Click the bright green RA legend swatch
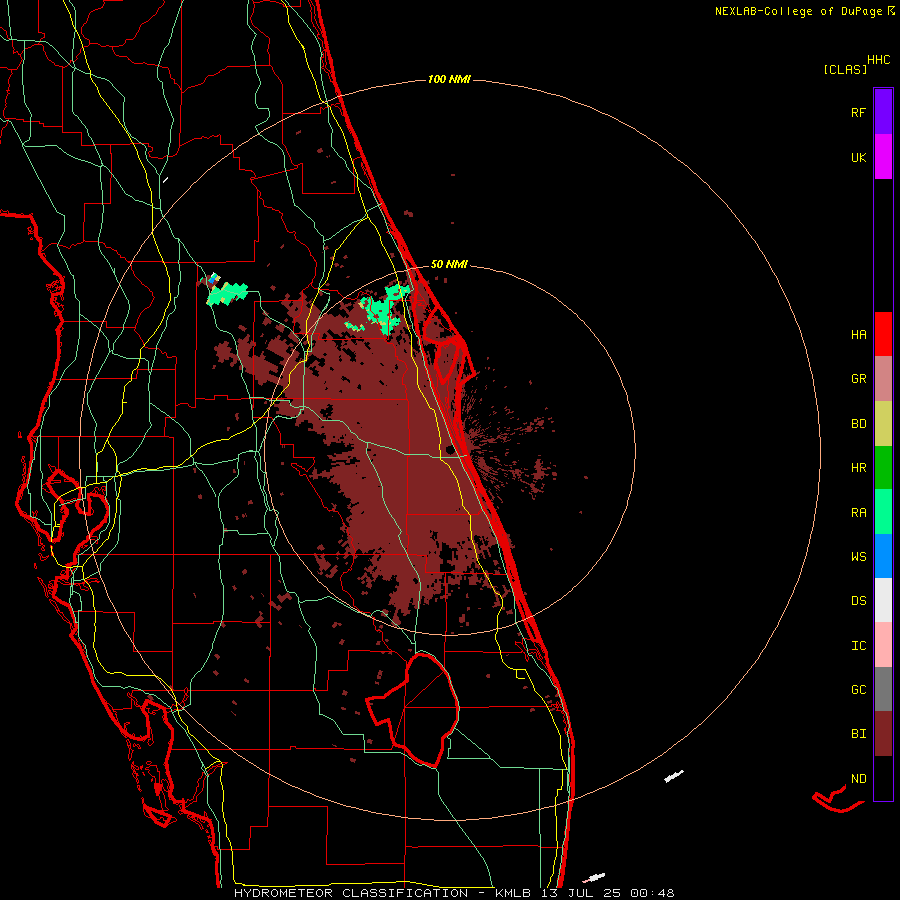 883,512
